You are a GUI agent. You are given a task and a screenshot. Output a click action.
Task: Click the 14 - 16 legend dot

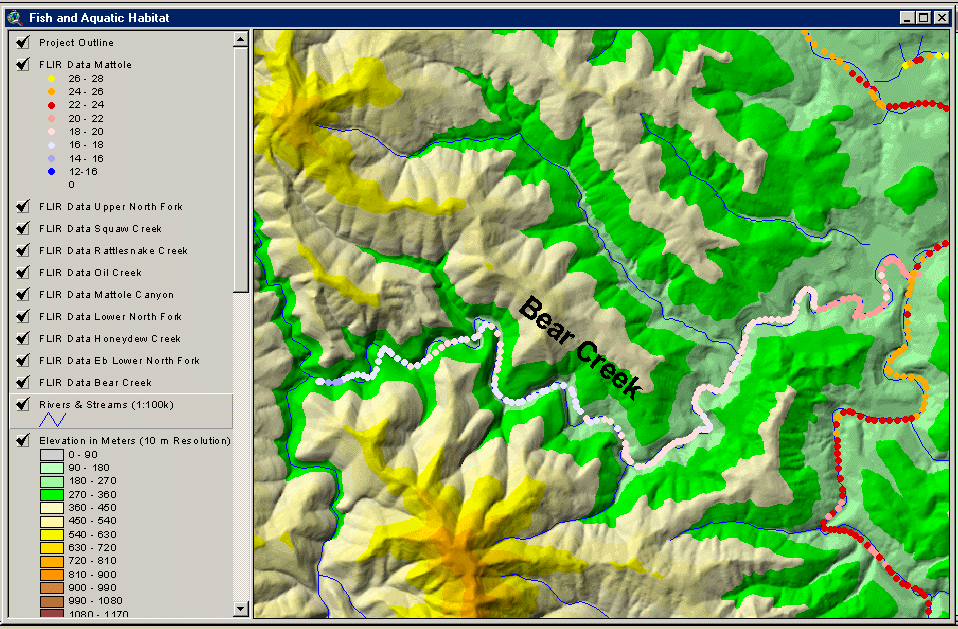[52, 158]
